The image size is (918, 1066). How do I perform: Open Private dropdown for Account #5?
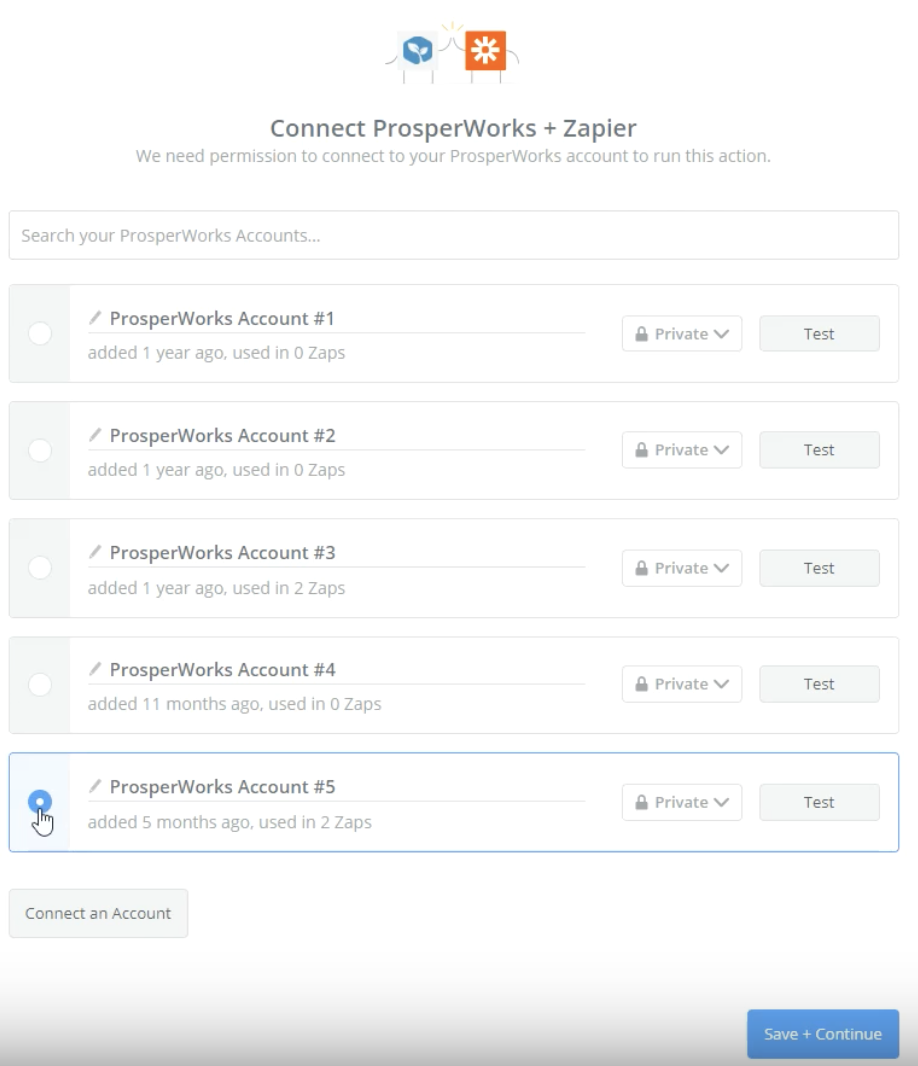point(681,802)
